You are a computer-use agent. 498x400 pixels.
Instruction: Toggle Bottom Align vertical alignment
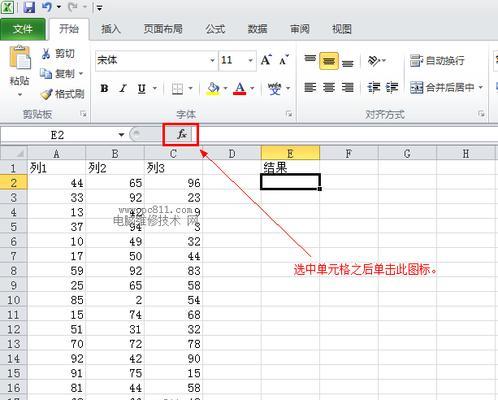347,62
